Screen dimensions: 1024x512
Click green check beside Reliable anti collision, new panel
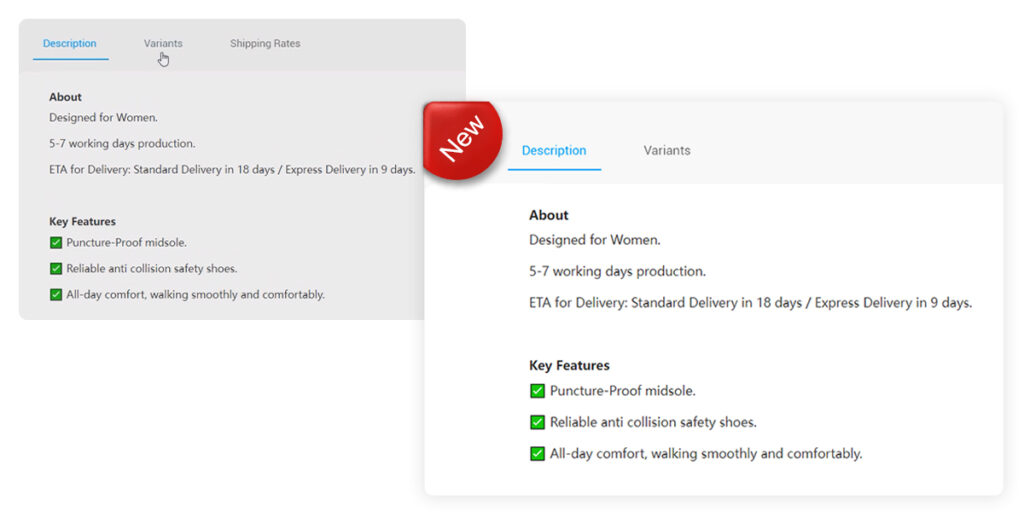pyautogui.click(x=537, y=423)
